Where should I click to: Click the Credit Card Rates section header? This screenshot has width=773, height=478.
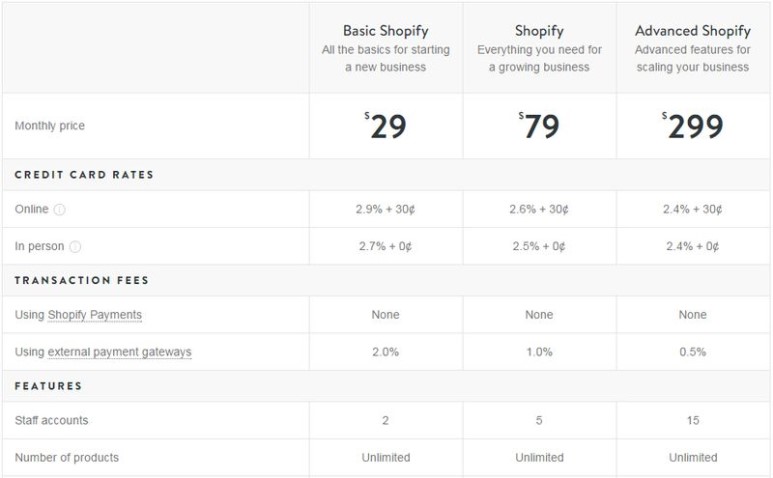[x=84, y=175]
